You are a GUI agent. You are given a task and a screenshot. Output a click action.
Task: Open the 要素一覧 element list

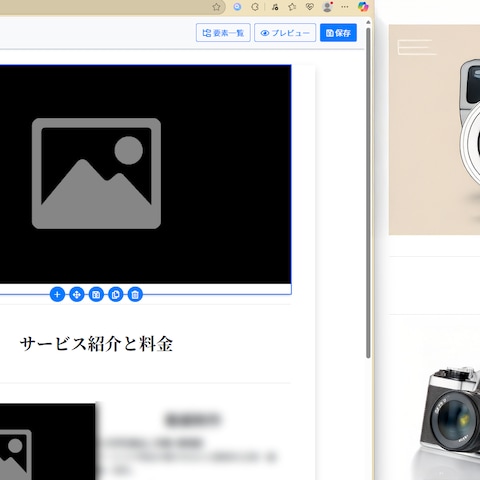(223, 33)
